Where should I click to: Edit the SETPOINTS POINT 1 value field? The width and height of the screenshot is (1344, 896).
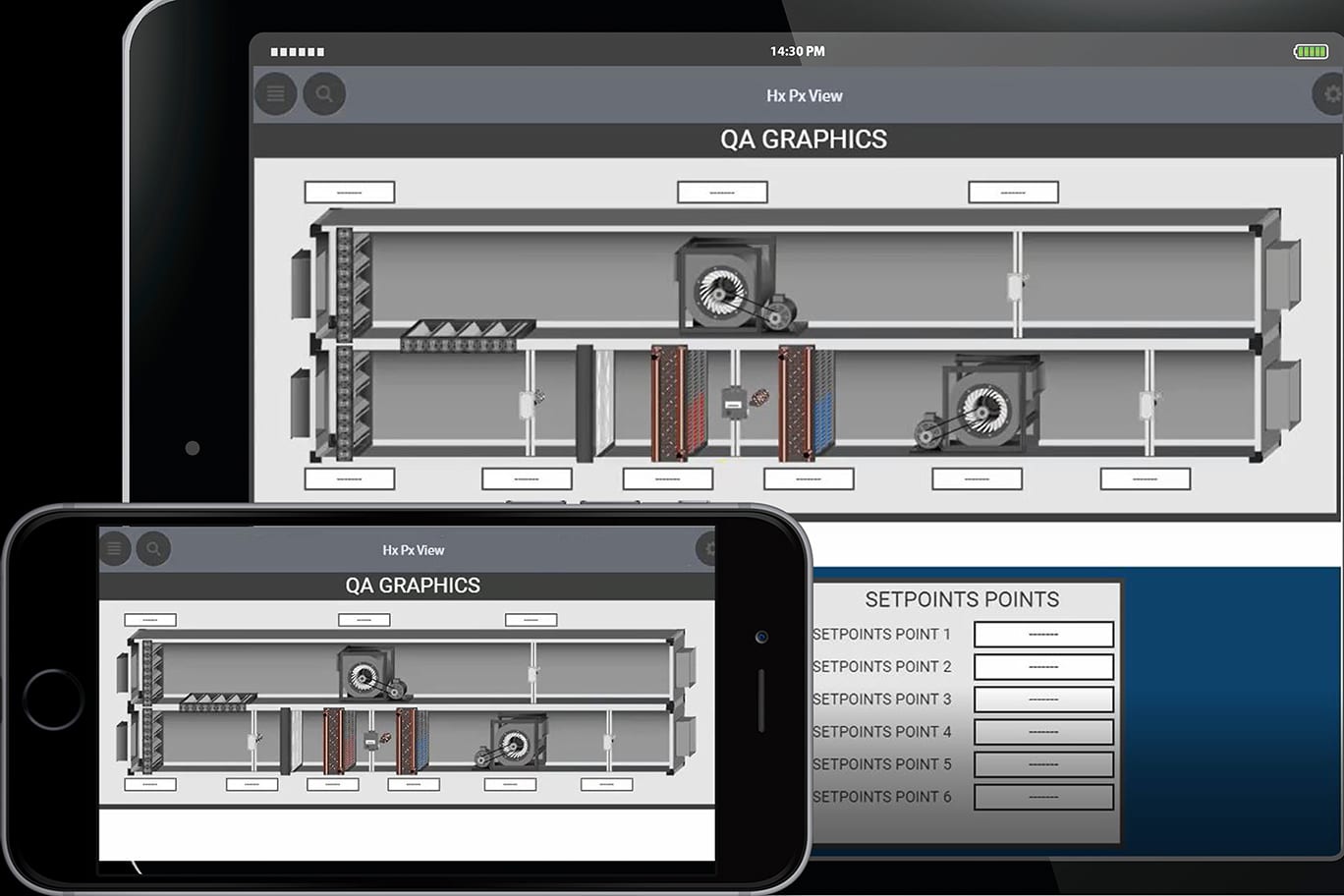(x=1043, y=635)
